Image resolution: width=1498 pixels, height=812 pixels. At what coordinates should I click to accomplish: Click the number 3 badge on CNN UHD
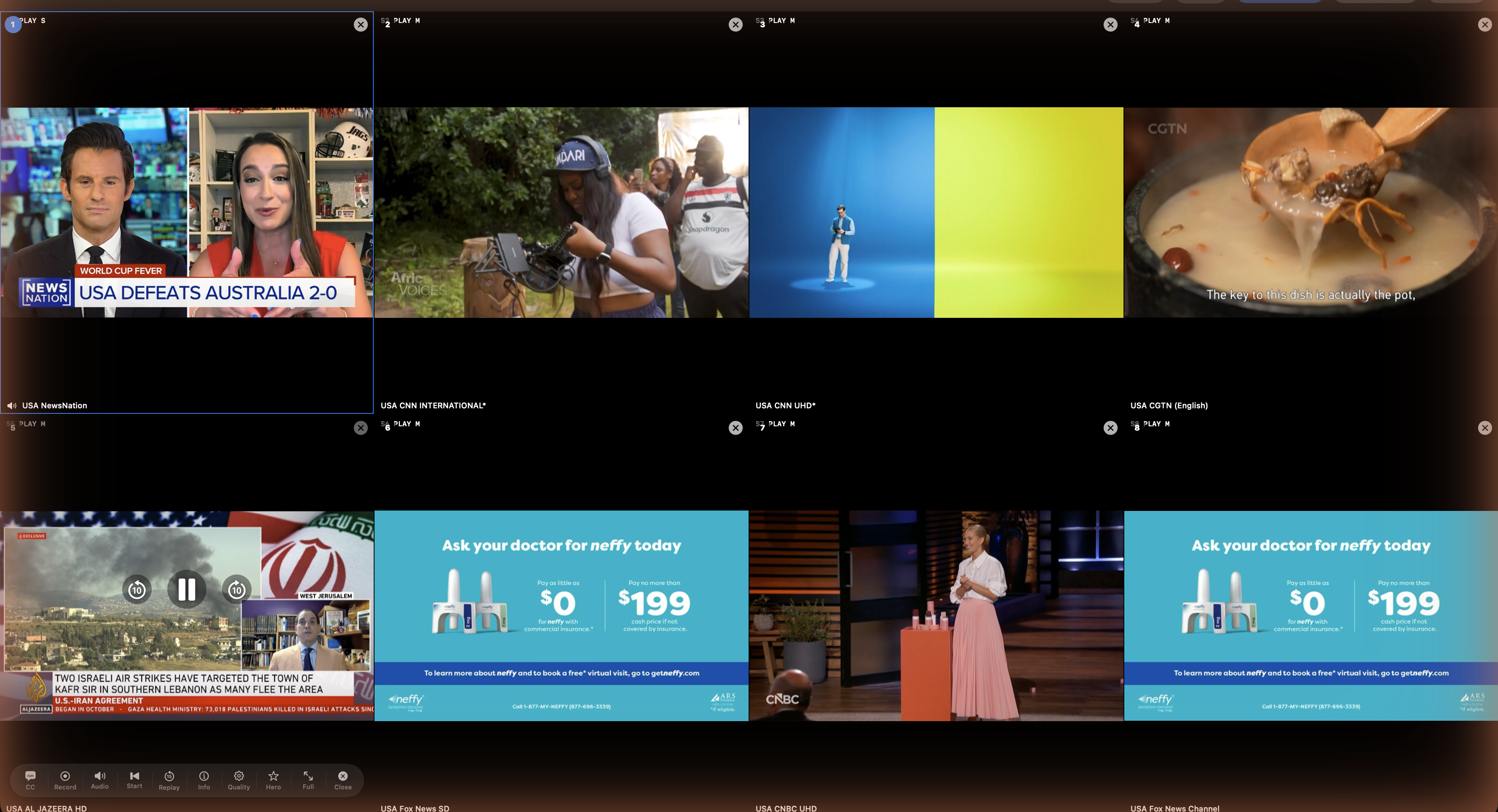[762, 25]
